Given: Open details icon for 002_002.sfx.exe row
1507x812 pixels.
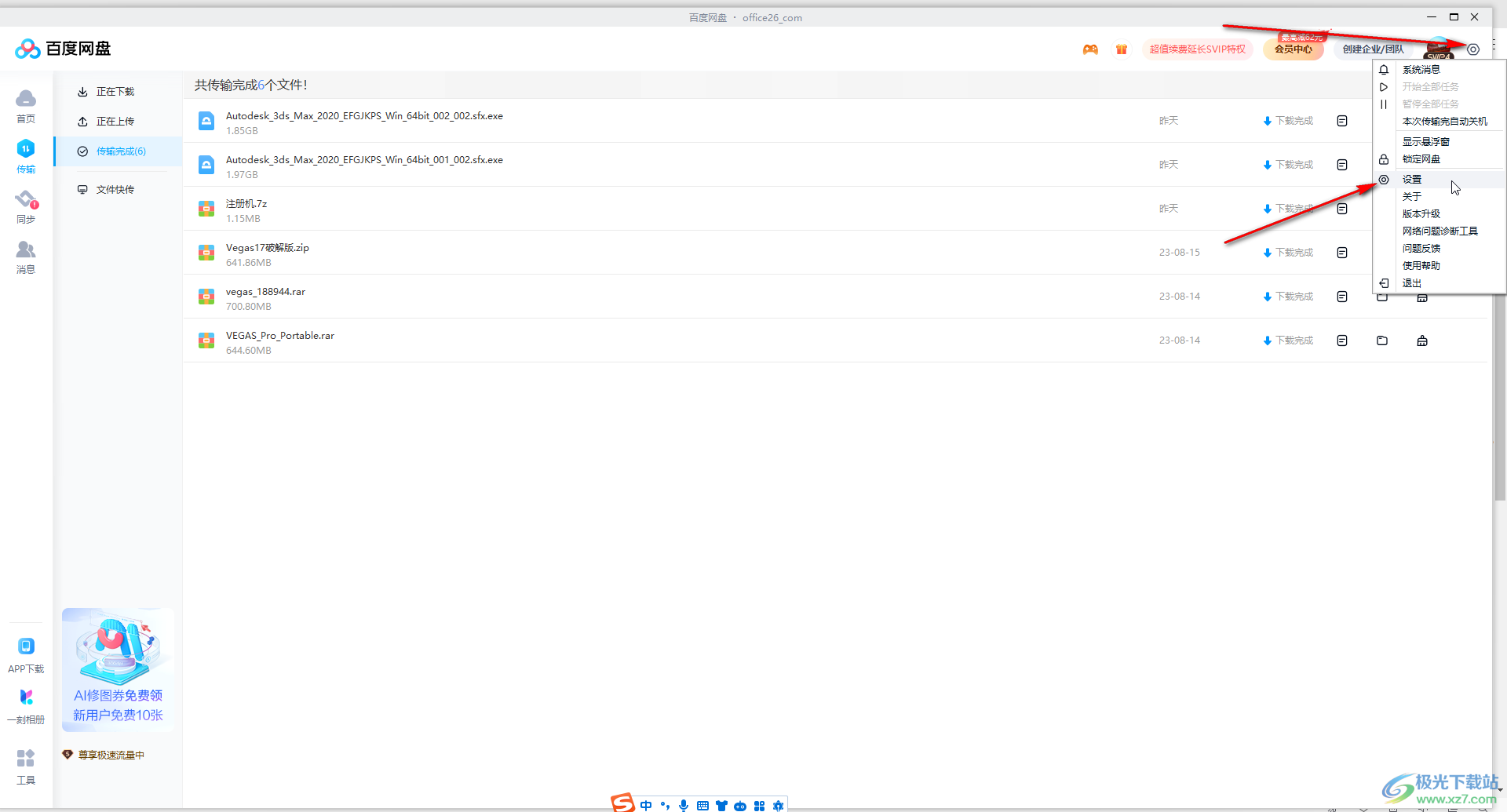Looking at the screenshot, I should point(1342,121).
